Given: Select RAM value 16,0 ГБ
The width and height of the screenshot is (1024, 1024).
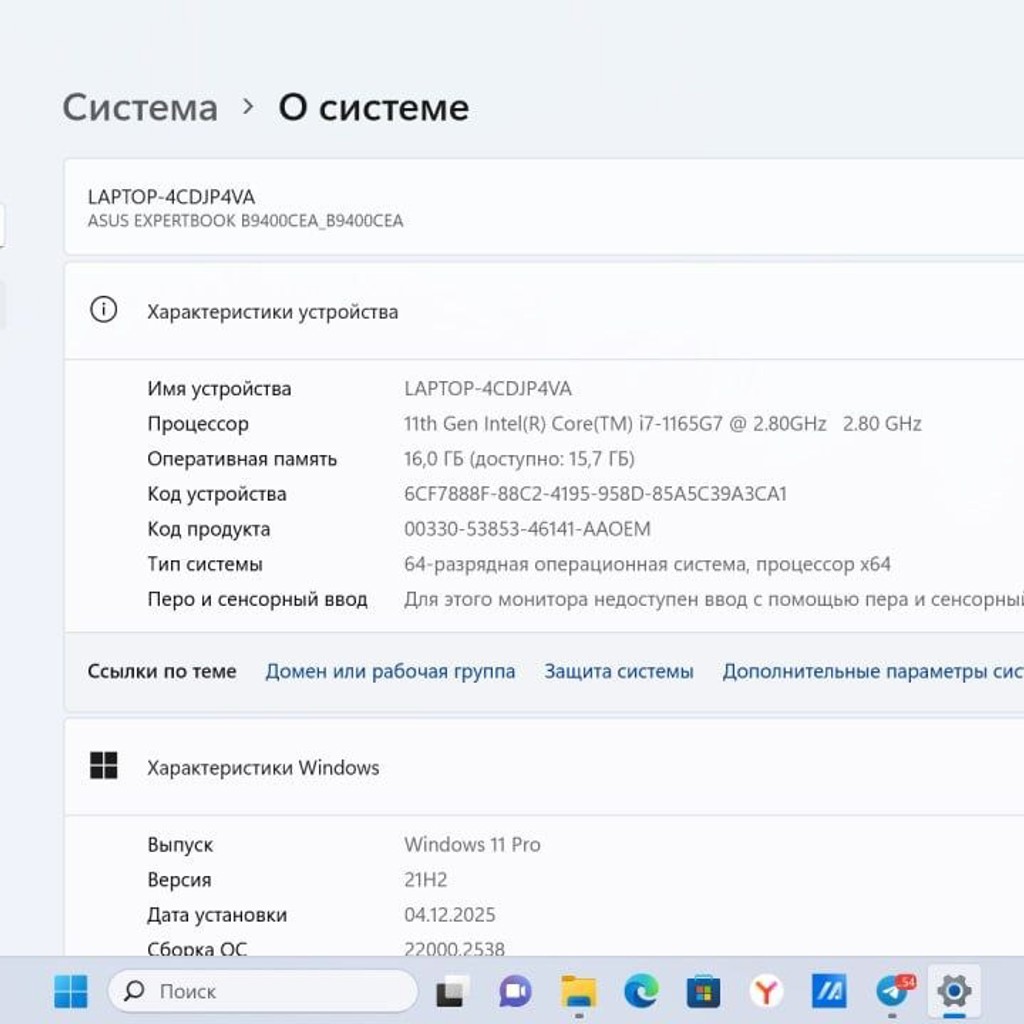Looking at the screenshot, I should pos(519,459).
